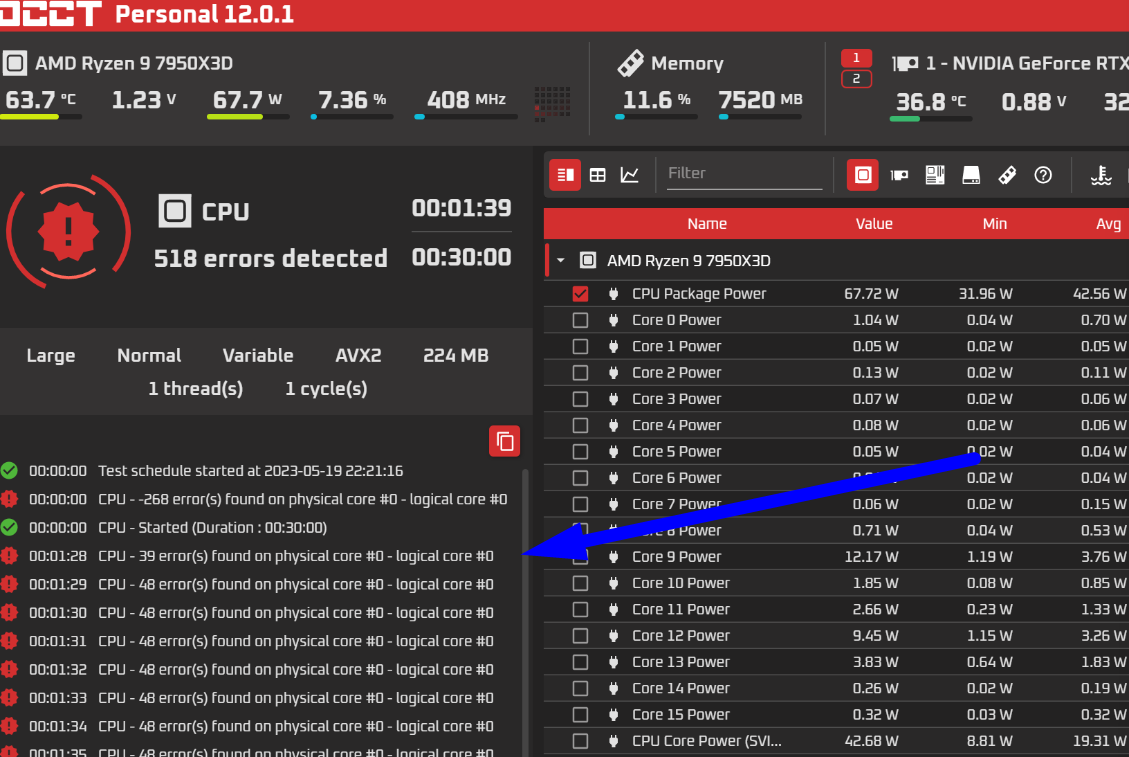Screen dimensions: 1129x757
Task: Select GPU 2 selector button
Action: click(x=856, y=79)
